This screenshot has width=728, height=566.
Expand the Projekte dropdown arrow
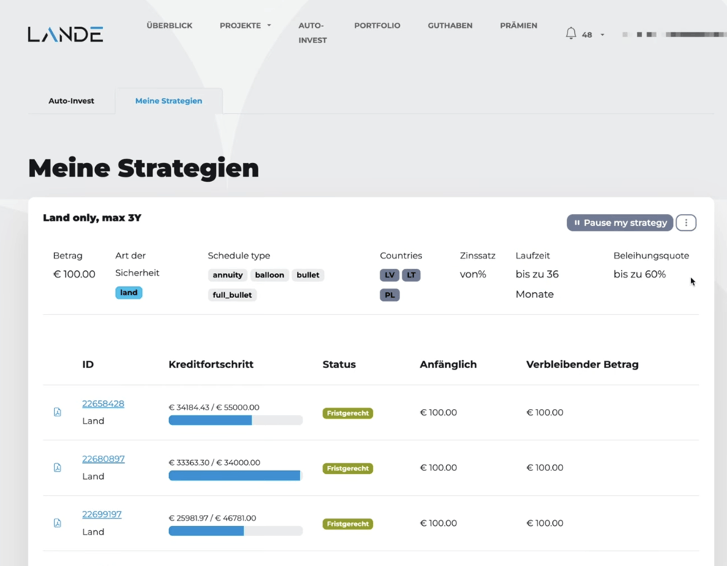point(269,26)
